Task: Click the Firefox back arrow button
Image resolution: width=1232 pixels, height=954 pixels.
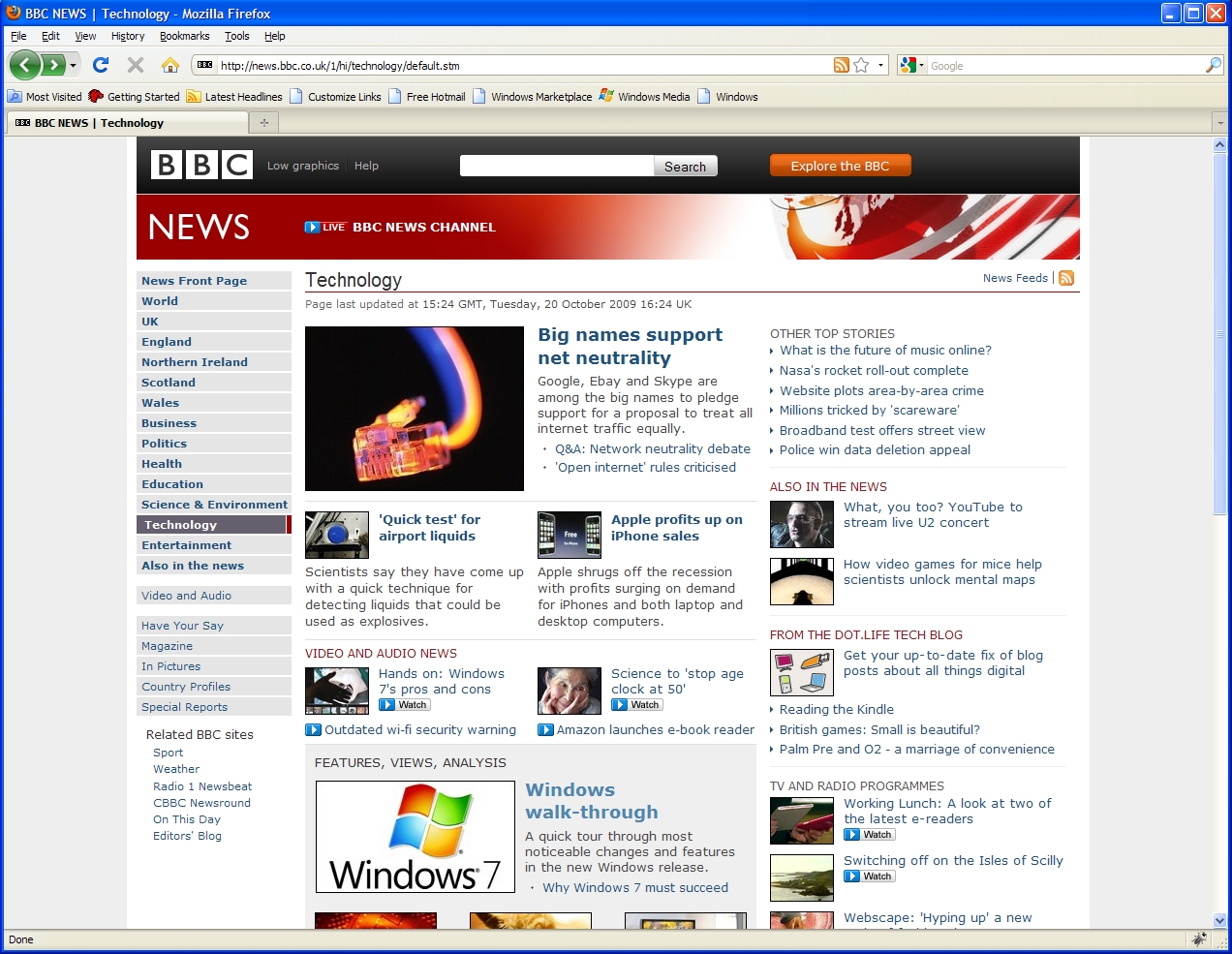Action: pyautogui.click(x=25, y=65)
